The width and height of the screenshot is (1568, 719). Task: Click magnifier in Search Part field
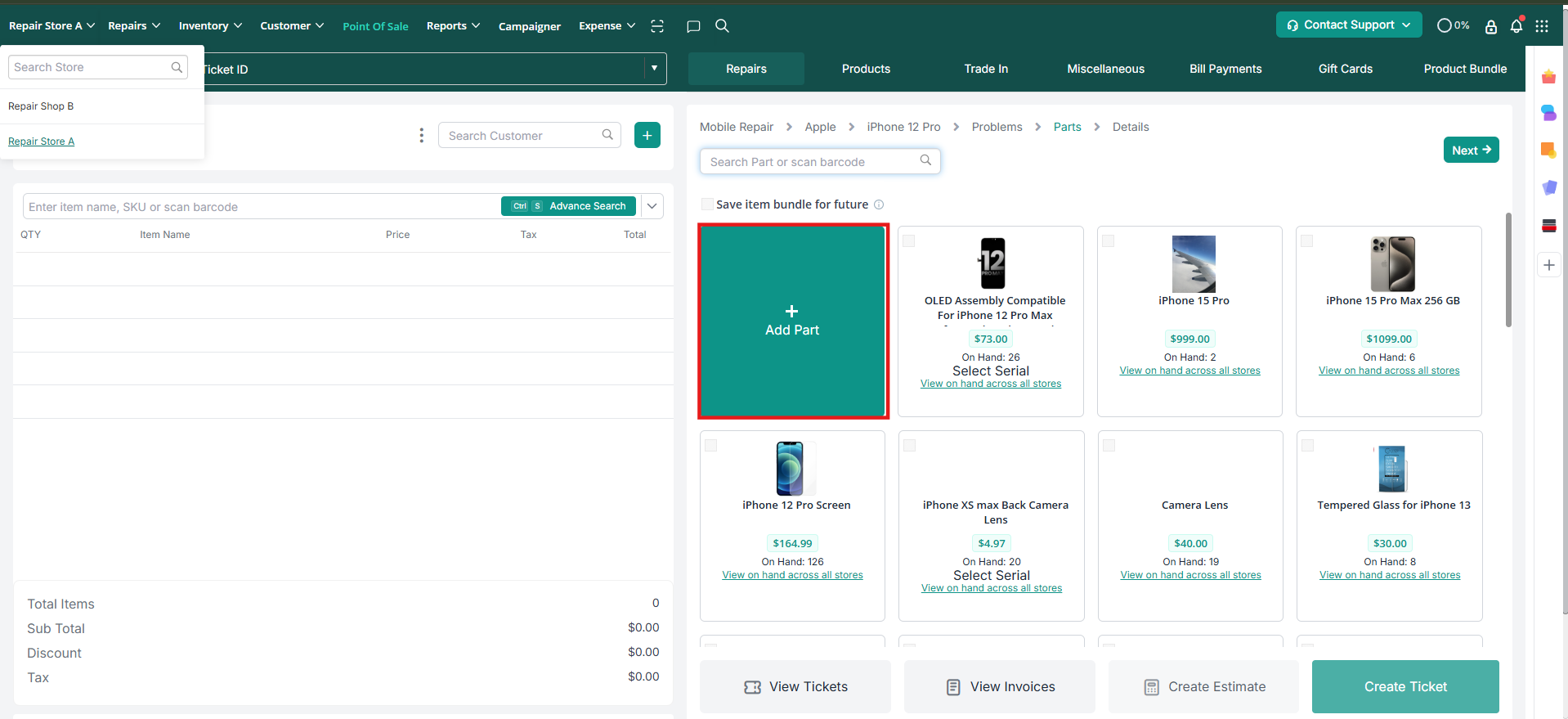coord(925,160)
